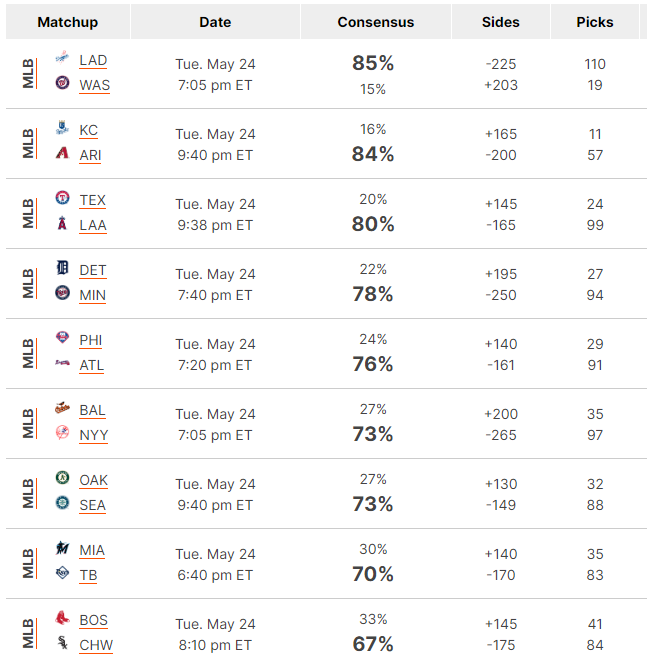The height and width of the screenshot is (659, 647).
Task: Click the Oakland Athletics logo icon
Action: coord(62,477)
